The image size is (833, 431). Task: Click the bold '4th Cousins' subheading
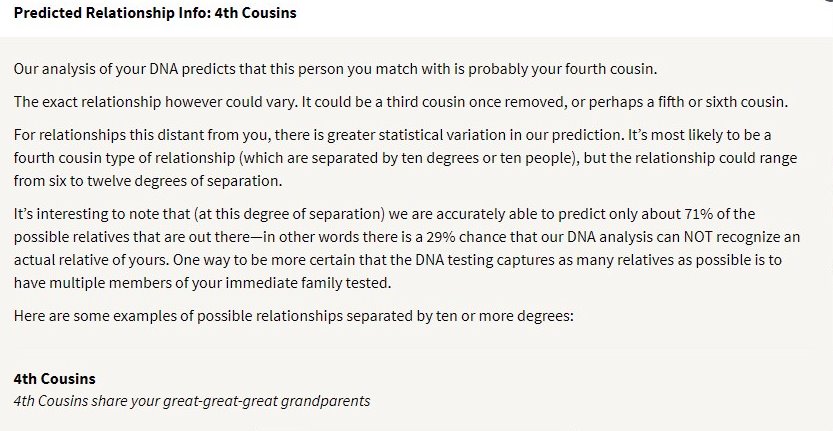[x=55, y=379]
